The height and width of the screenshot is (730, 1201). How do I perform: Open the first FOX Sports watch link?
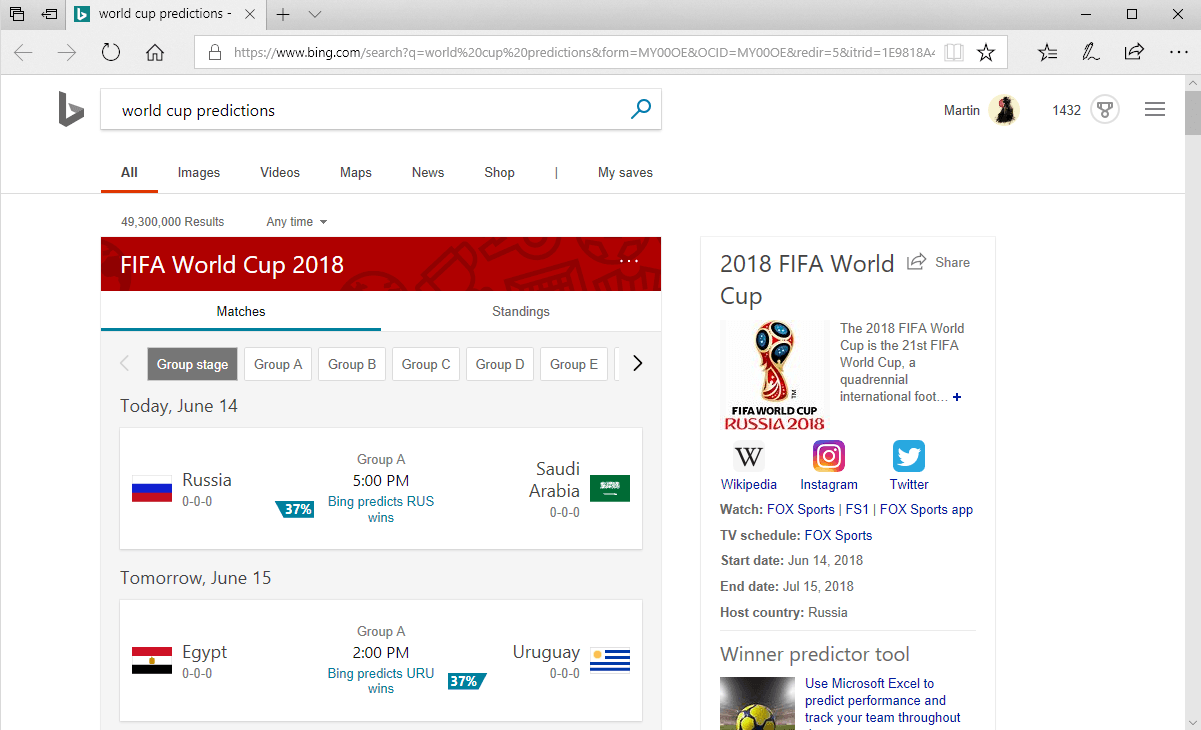(801, 509)
